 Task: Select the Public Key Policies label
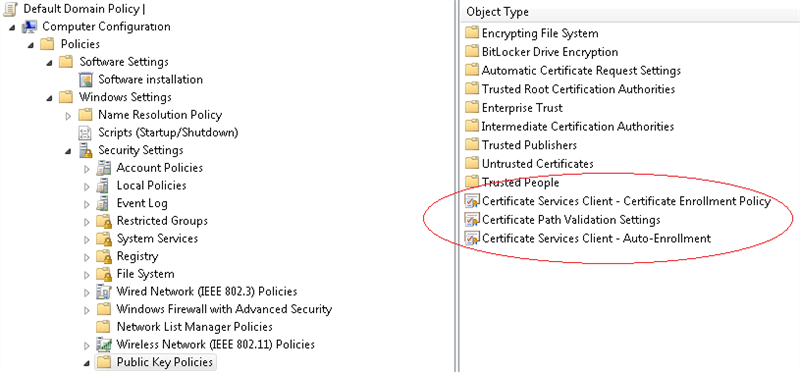[165, 362]
